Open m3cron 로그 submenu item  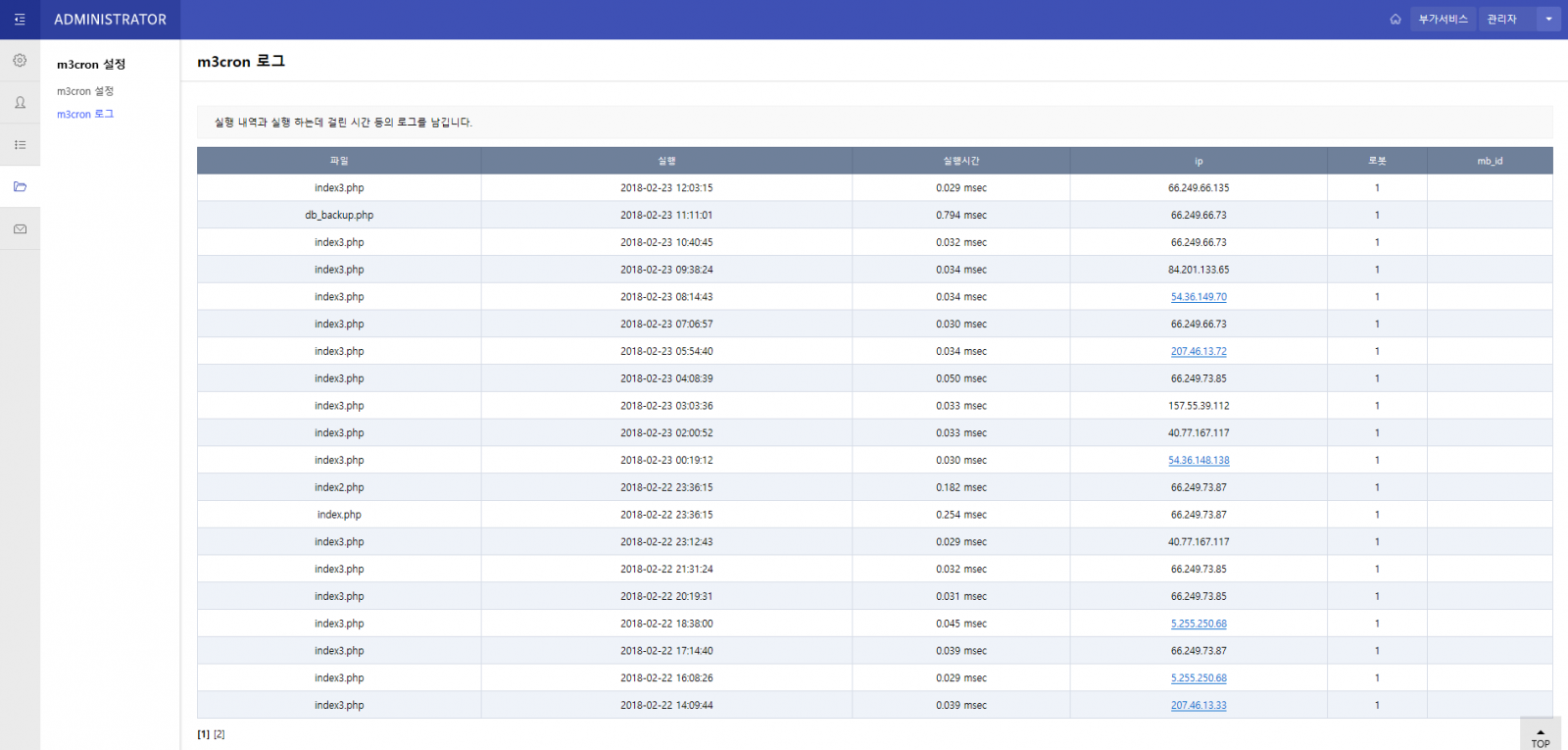click(x=85, y=115)
